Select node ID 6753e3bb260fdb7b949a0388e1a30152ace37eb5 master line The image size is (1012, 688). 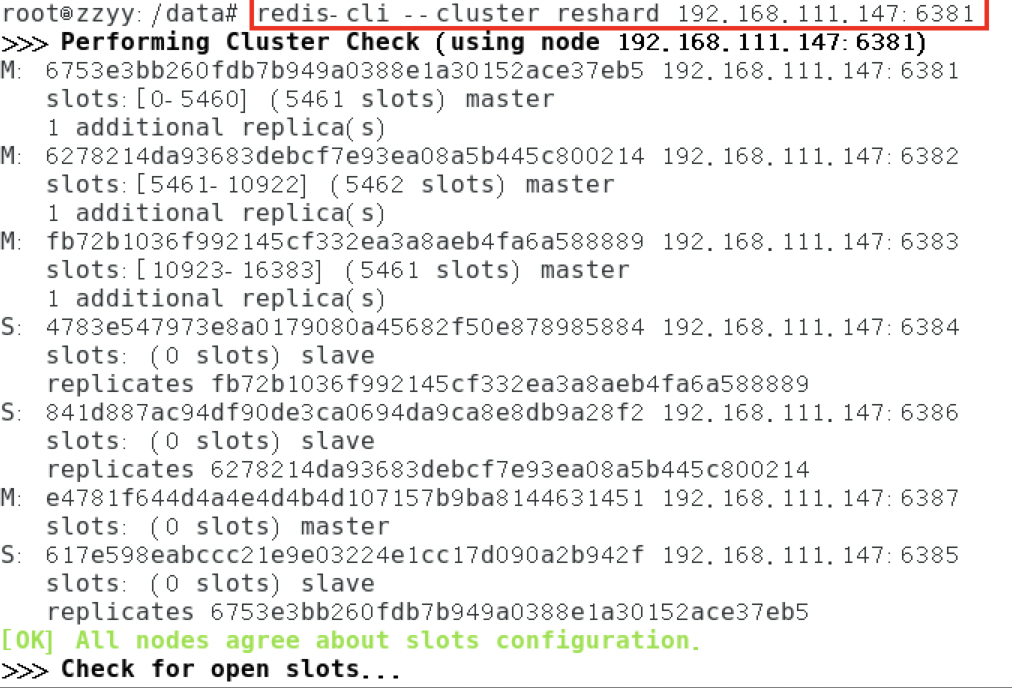[345, 70]
